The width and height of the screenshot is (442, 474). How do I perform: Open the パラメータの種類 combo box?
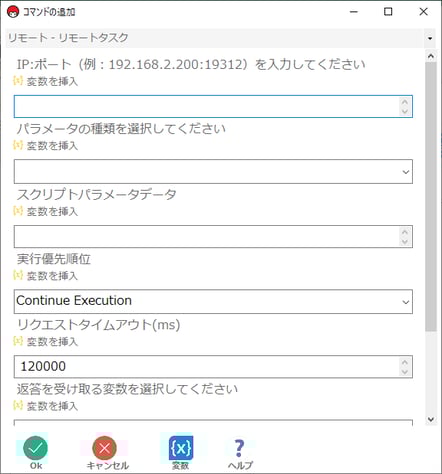213,171
